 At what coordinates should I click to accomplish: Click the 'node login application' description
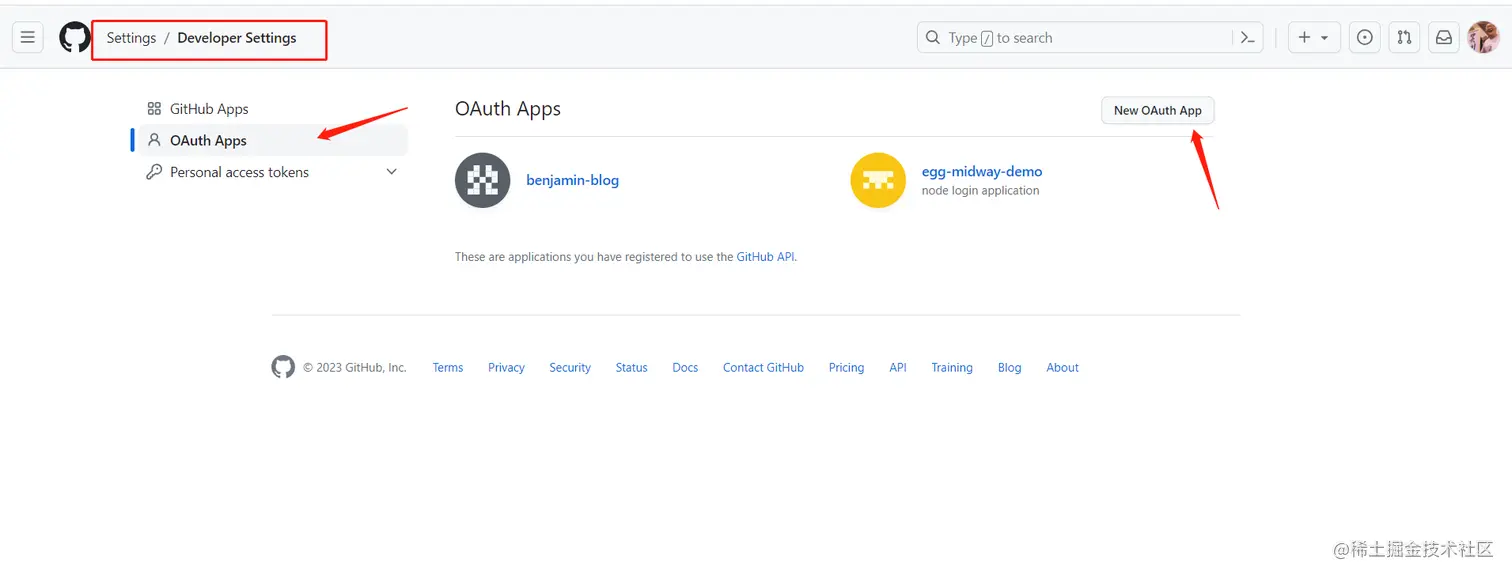[x=980, y=190]
